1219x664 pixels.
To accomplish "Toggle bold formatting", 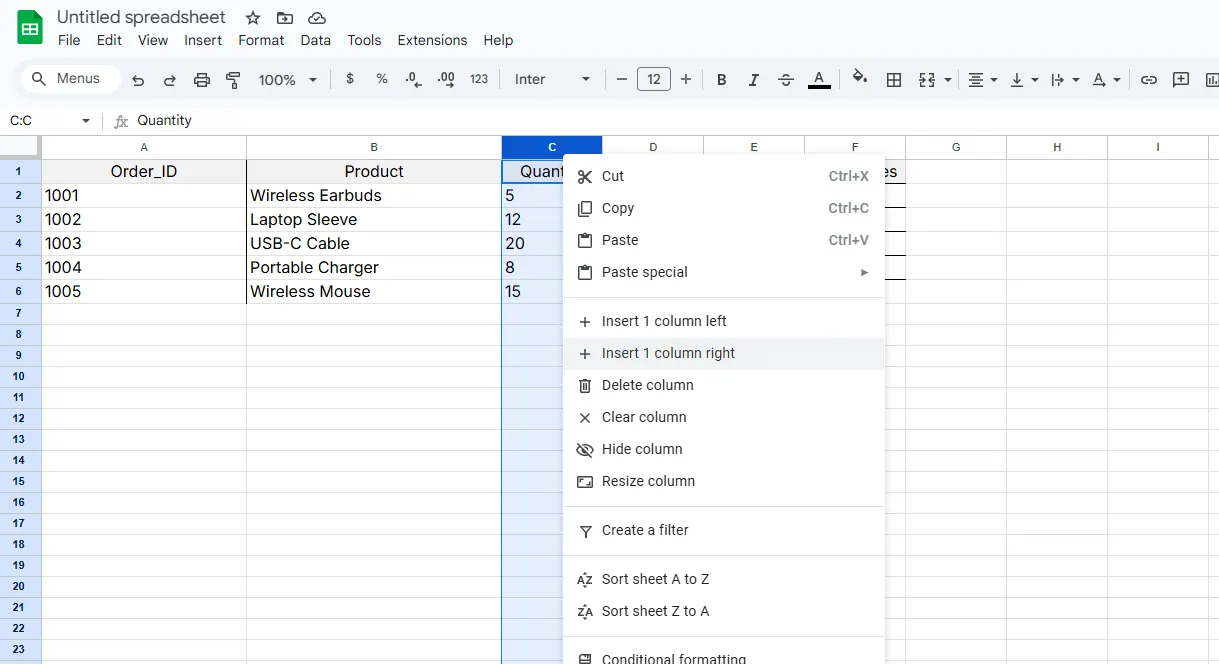I will pos(721,80).
